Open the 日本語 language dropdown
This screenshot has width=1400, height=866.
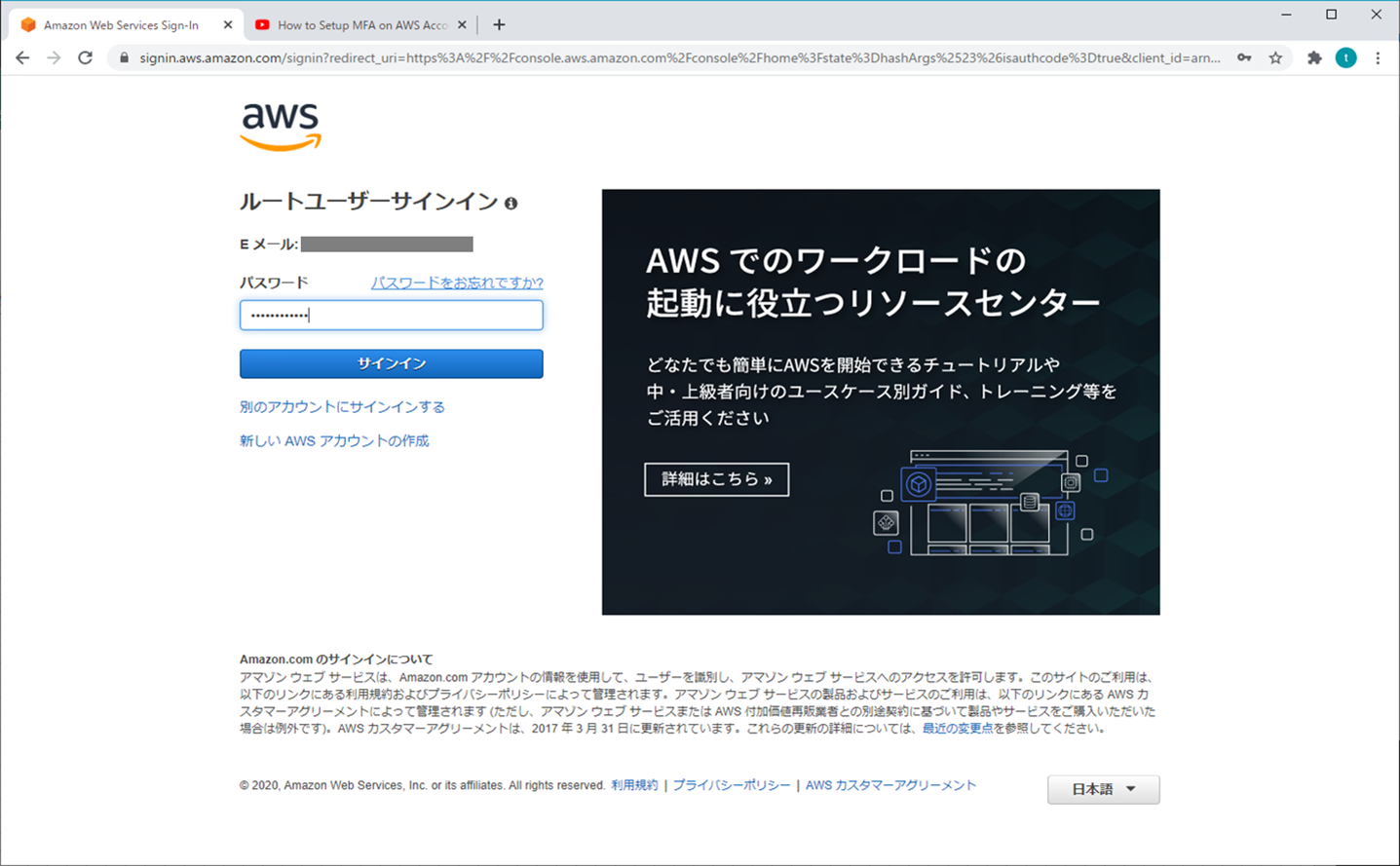point(1103,789)
